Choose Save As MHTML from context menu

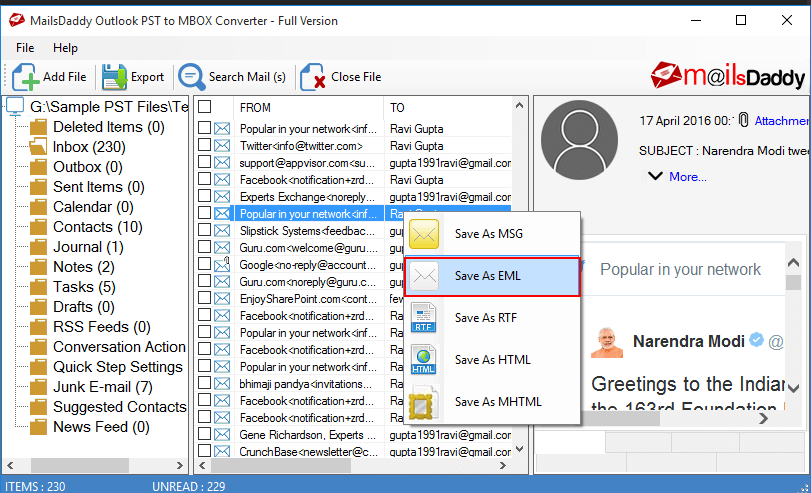tap(492, 402)
